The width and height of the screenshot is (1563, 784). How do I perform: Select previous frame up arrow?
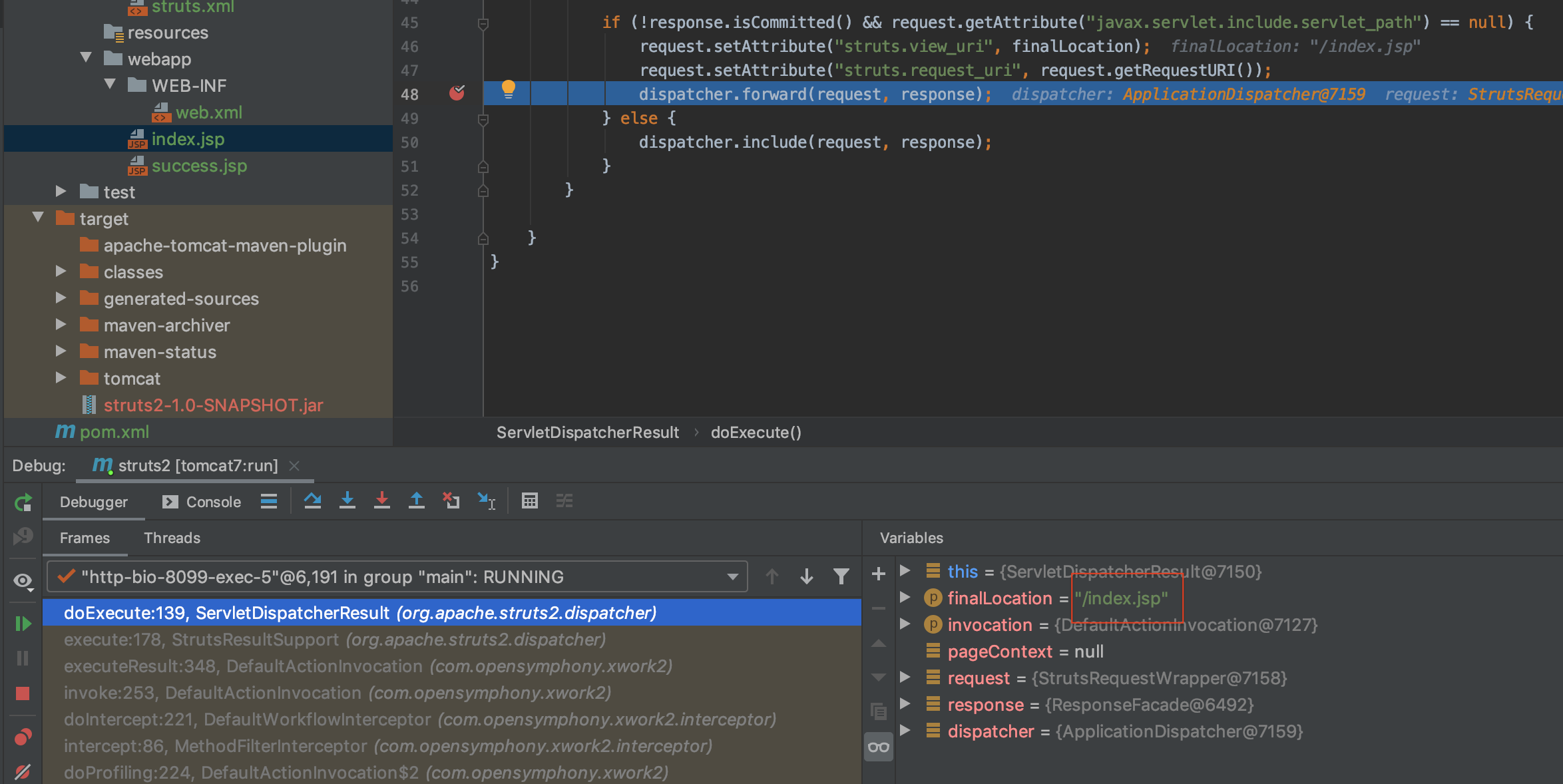coord(772,576)
